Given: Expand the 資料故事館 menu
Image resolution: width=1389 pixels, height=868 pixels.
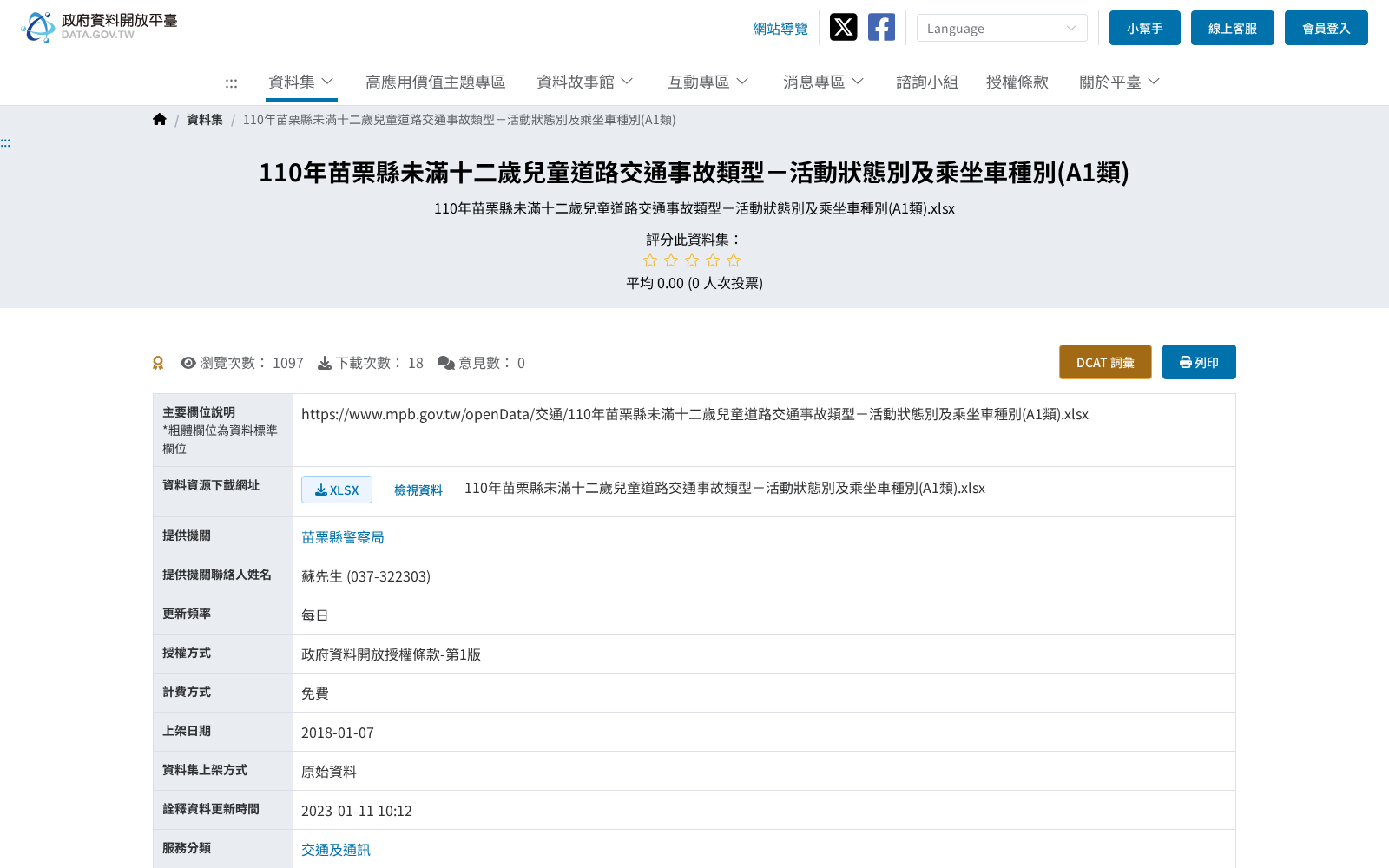Looking at the screenshot, I should [585, 82].
